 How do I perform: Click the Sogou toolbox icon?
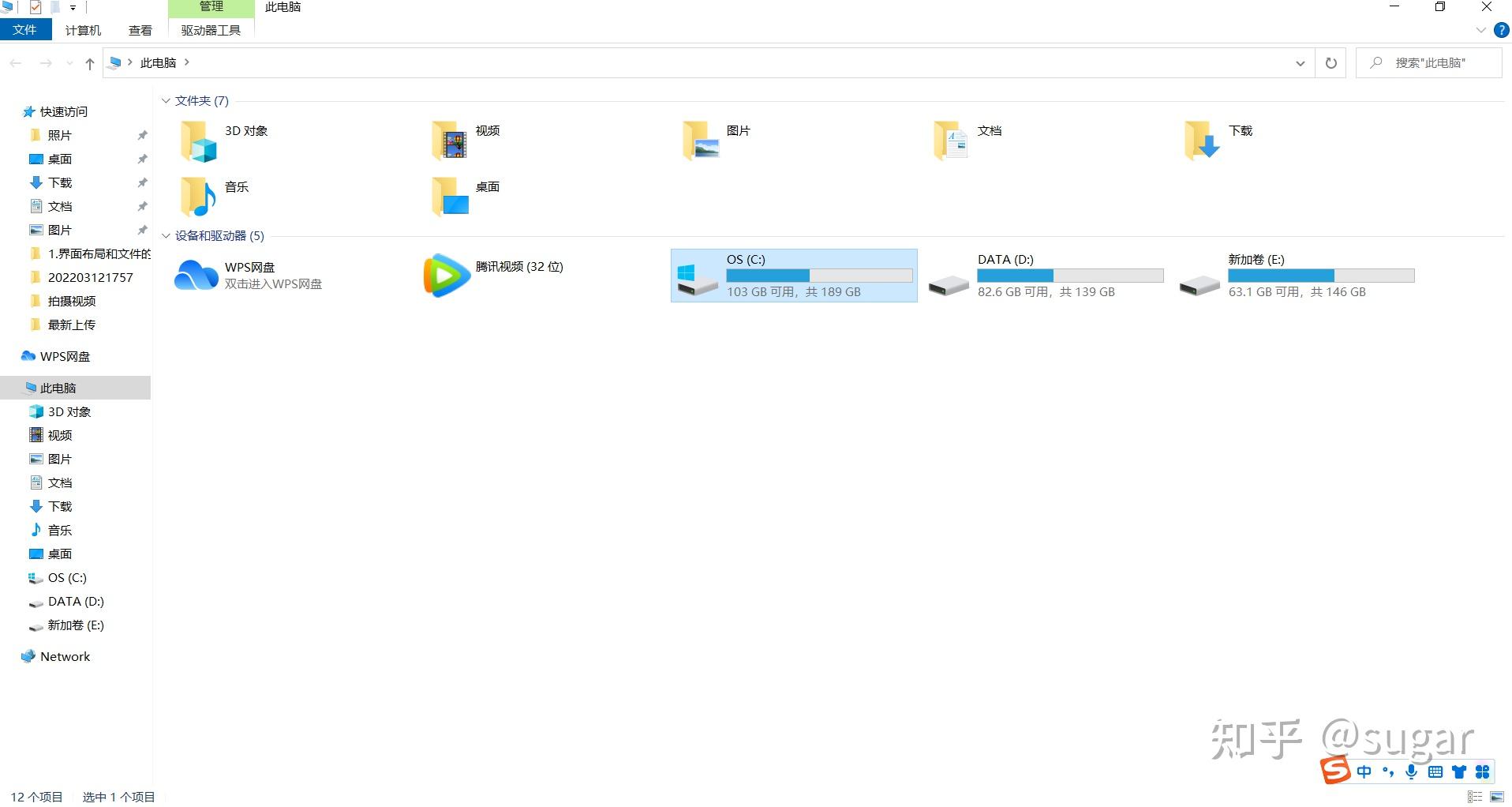[x=1483, y=771]
